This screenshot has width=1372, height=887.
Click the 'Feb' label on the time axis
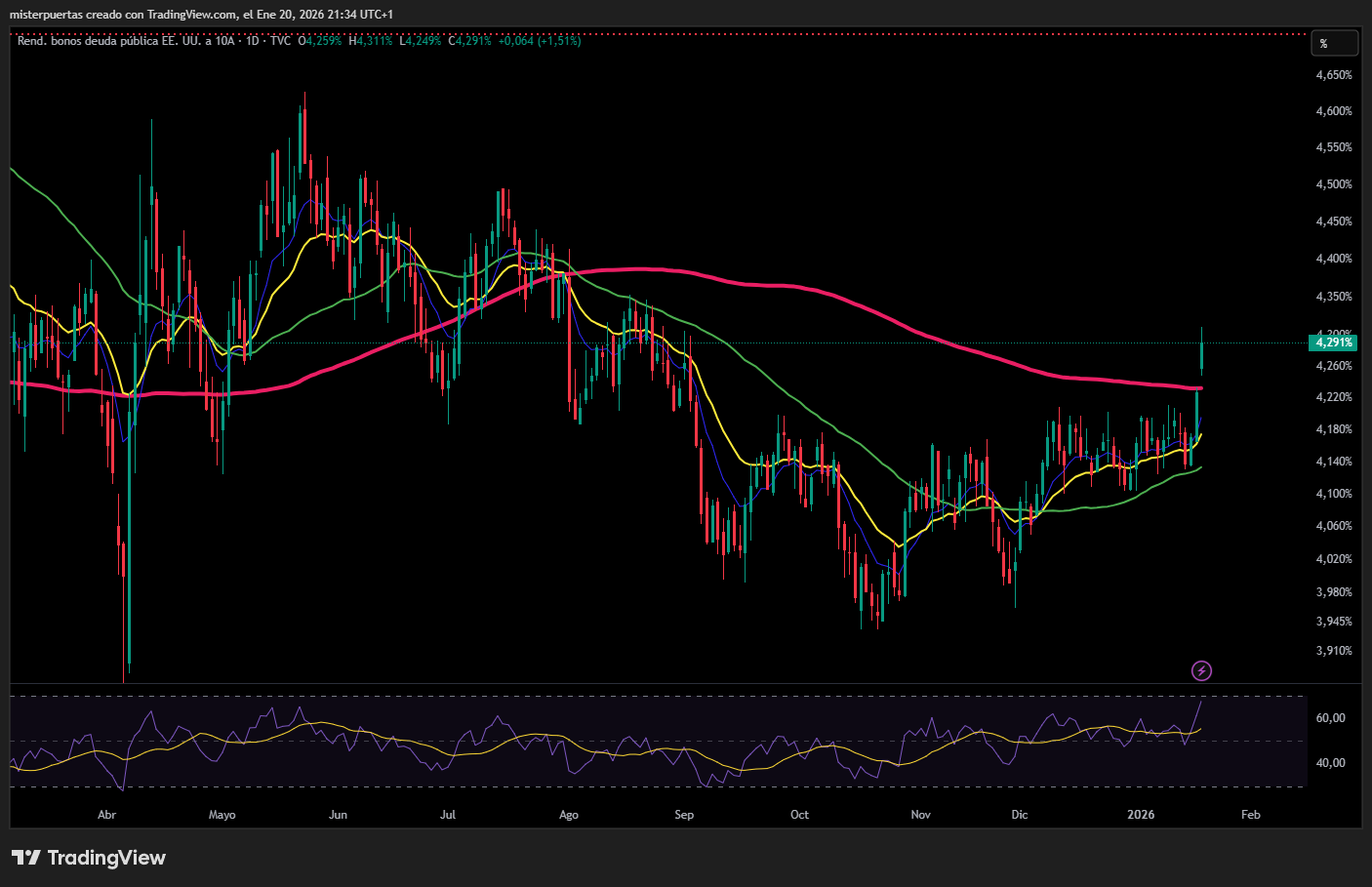click(1250, 815)
